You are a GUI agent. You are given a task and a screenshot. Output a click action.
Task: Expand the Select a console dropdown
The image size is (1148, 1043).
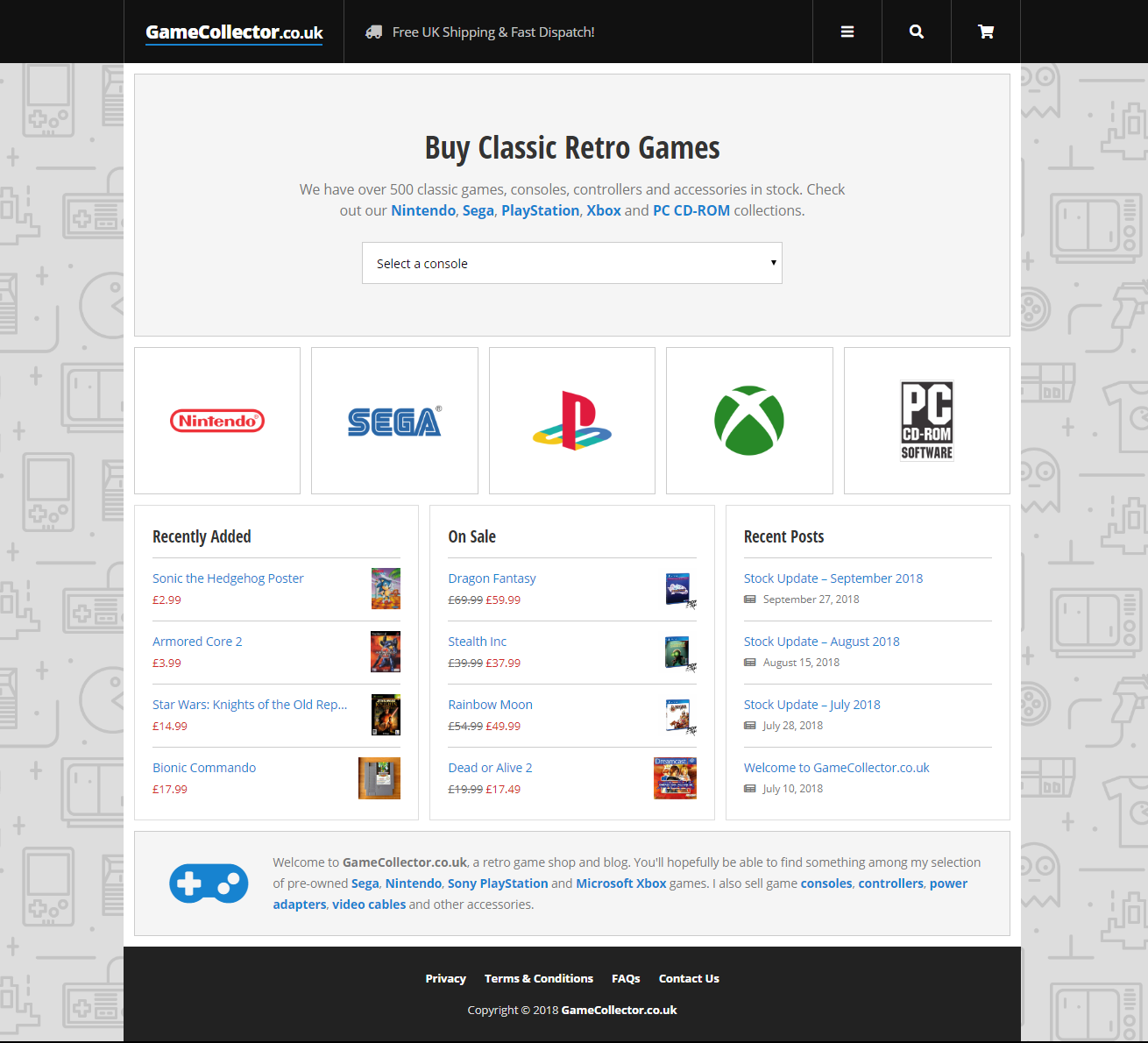571,263
